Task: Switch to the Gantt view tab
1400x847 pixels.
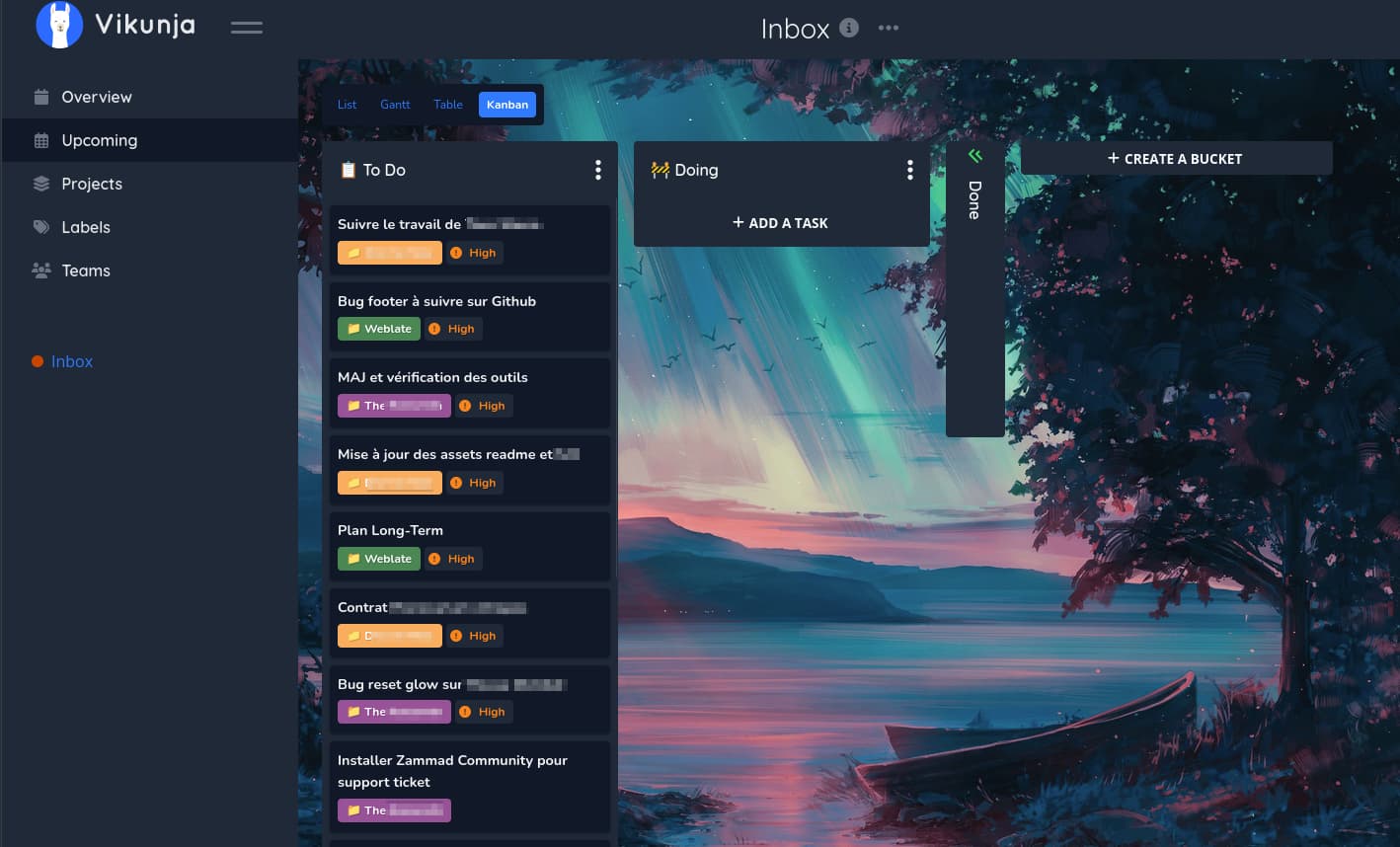Action: (395, 105)
